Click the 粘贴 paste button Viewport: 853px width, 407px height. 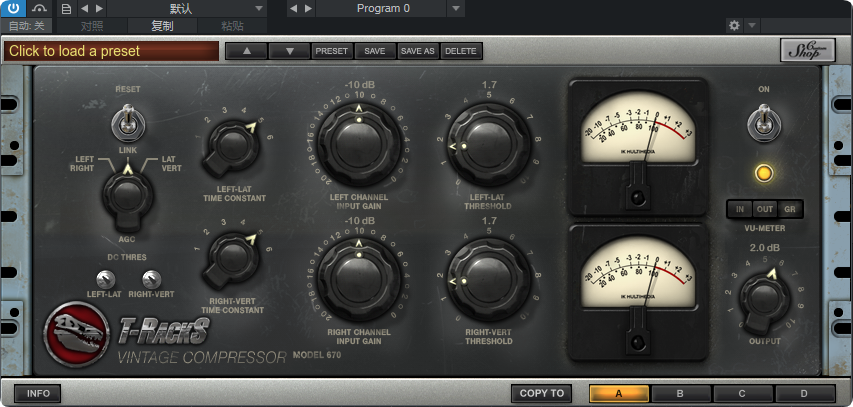click(x=232, y=26)
